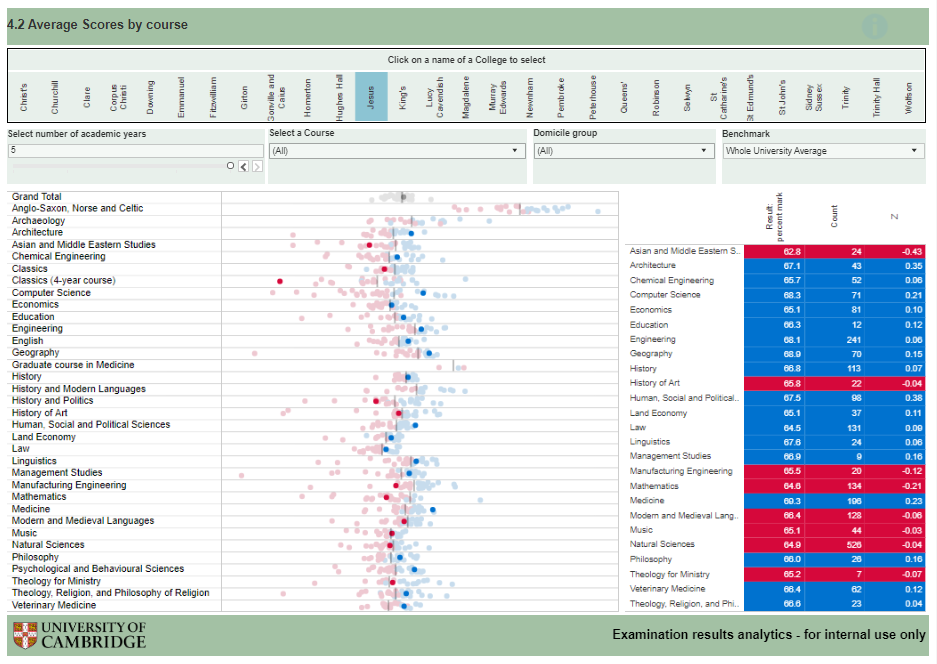Choose Christ's college from the selector

24,98
